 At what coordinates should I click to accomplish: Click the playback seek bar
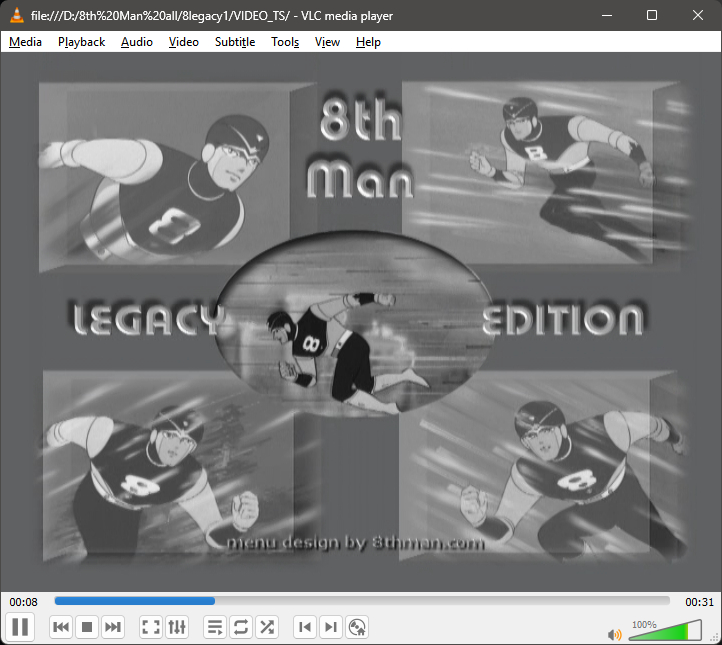pos(361,601)
